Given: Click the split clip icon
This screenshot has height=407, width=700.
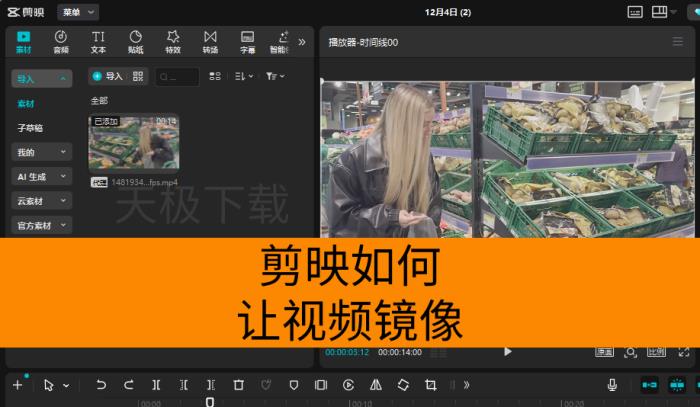Looking at the screenshot, I should click(156, 385).
